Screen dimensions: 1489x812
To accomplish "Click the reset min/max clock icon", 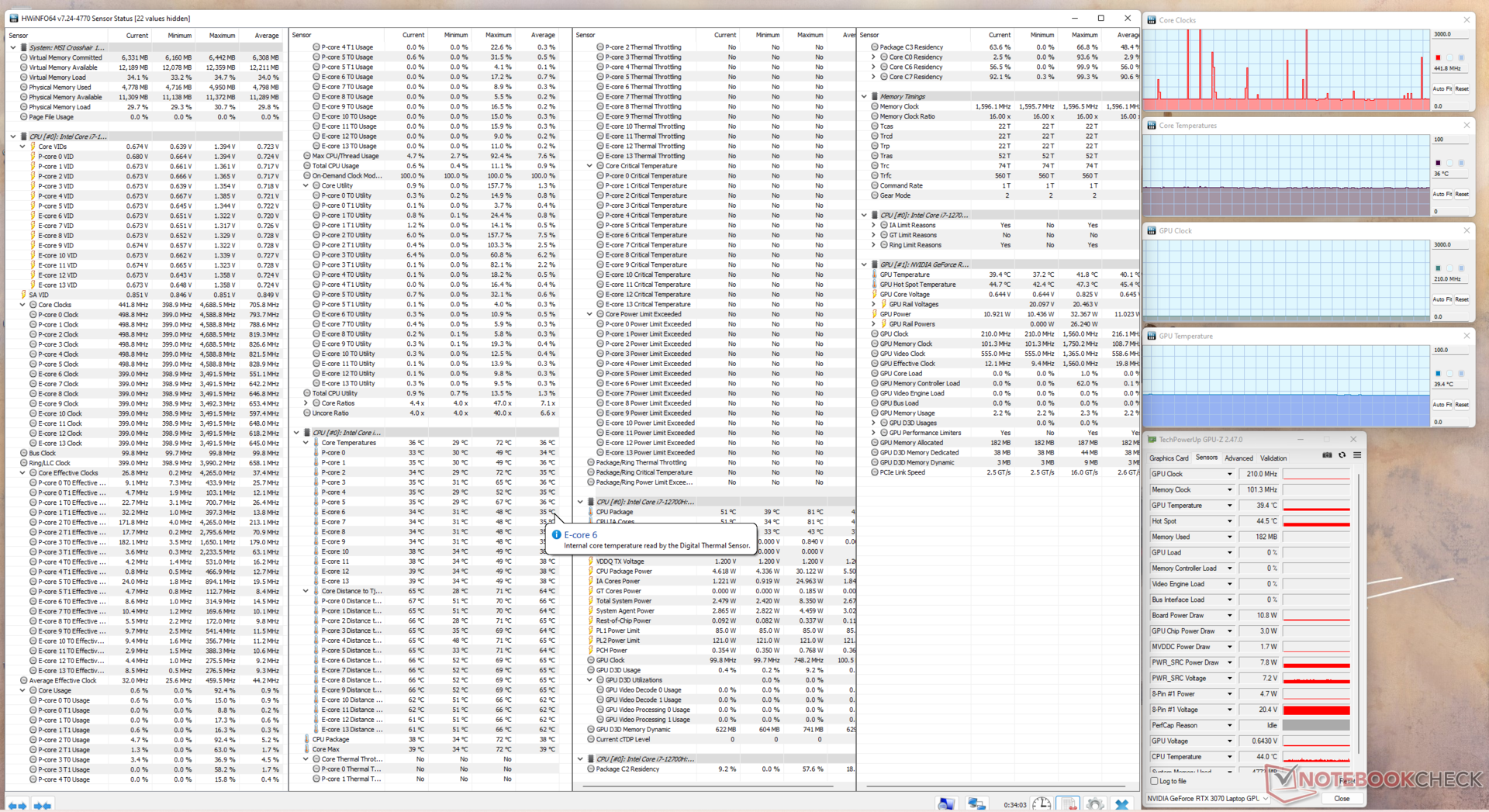I will point(1042,804).
